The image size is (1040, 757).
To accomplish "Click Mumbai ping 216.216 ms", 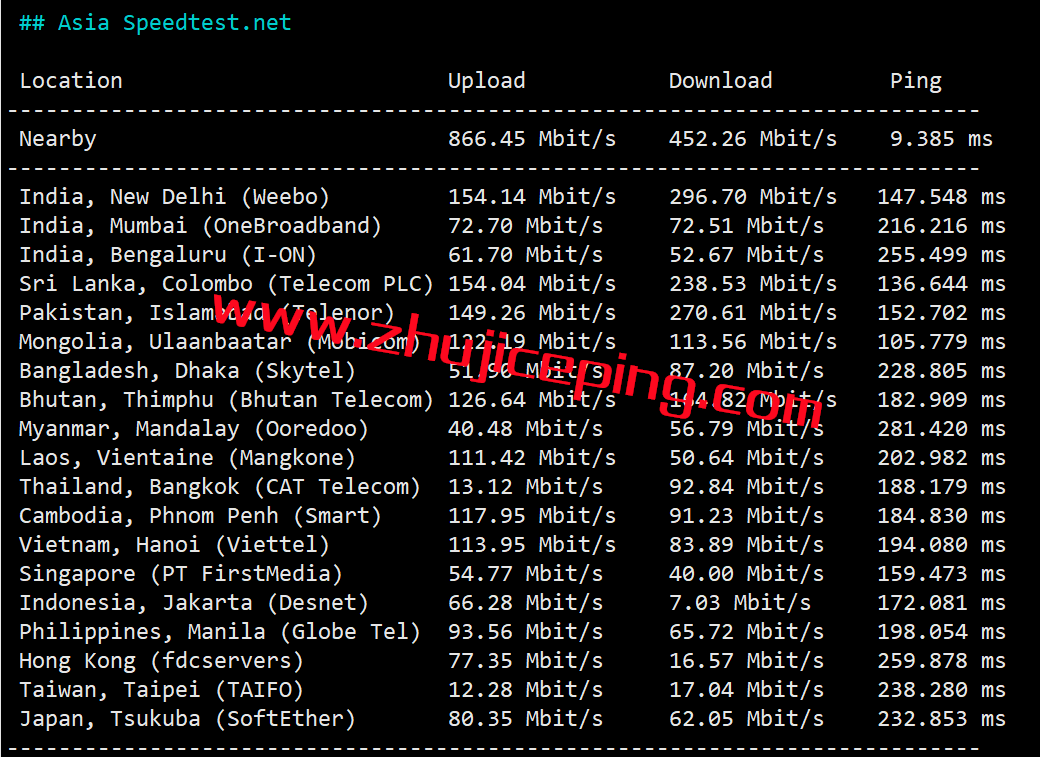I will [941, 226].
